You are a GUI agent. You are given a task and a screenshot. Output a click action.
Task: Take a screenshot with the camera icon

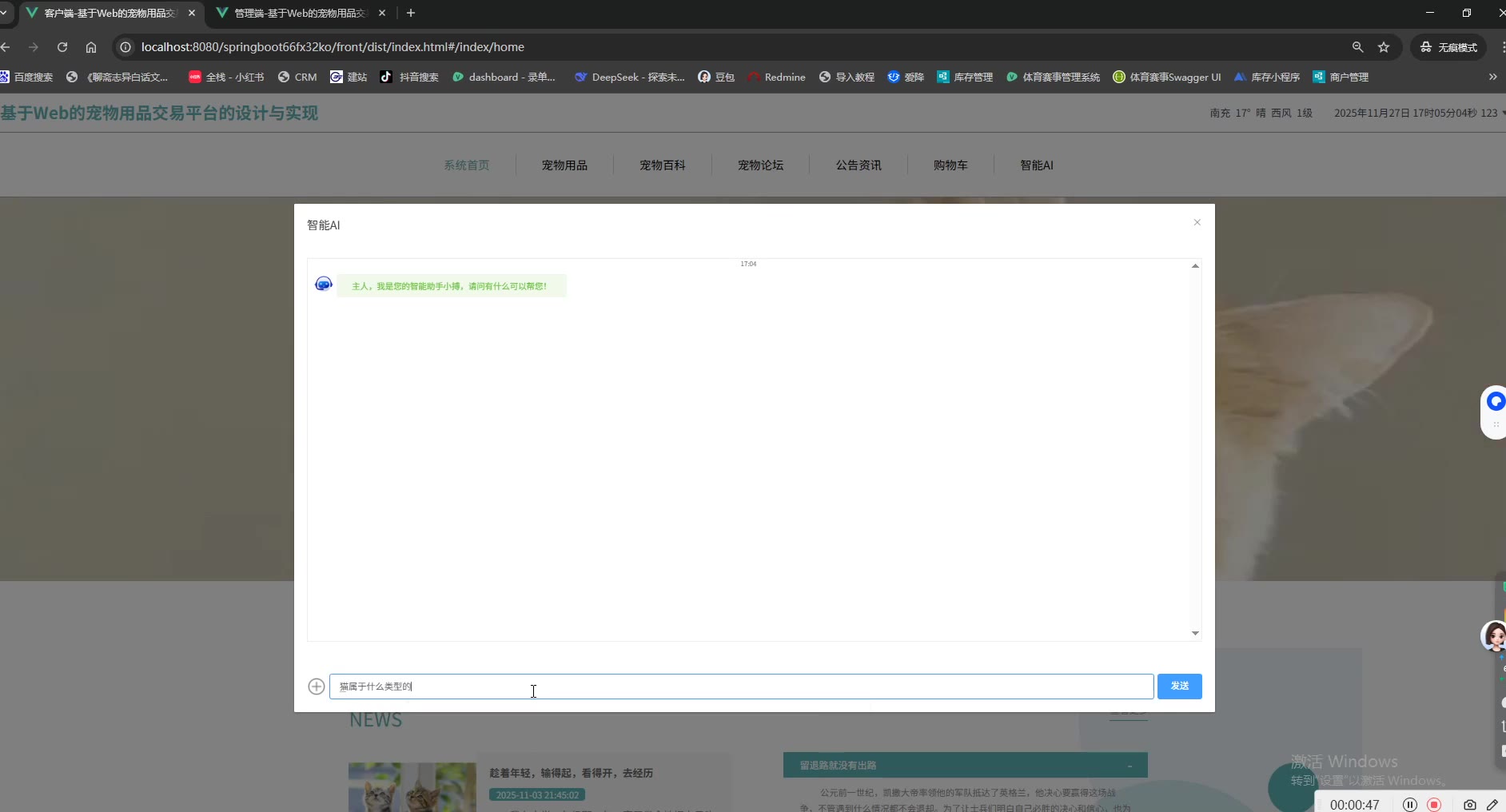(1469, 805)
